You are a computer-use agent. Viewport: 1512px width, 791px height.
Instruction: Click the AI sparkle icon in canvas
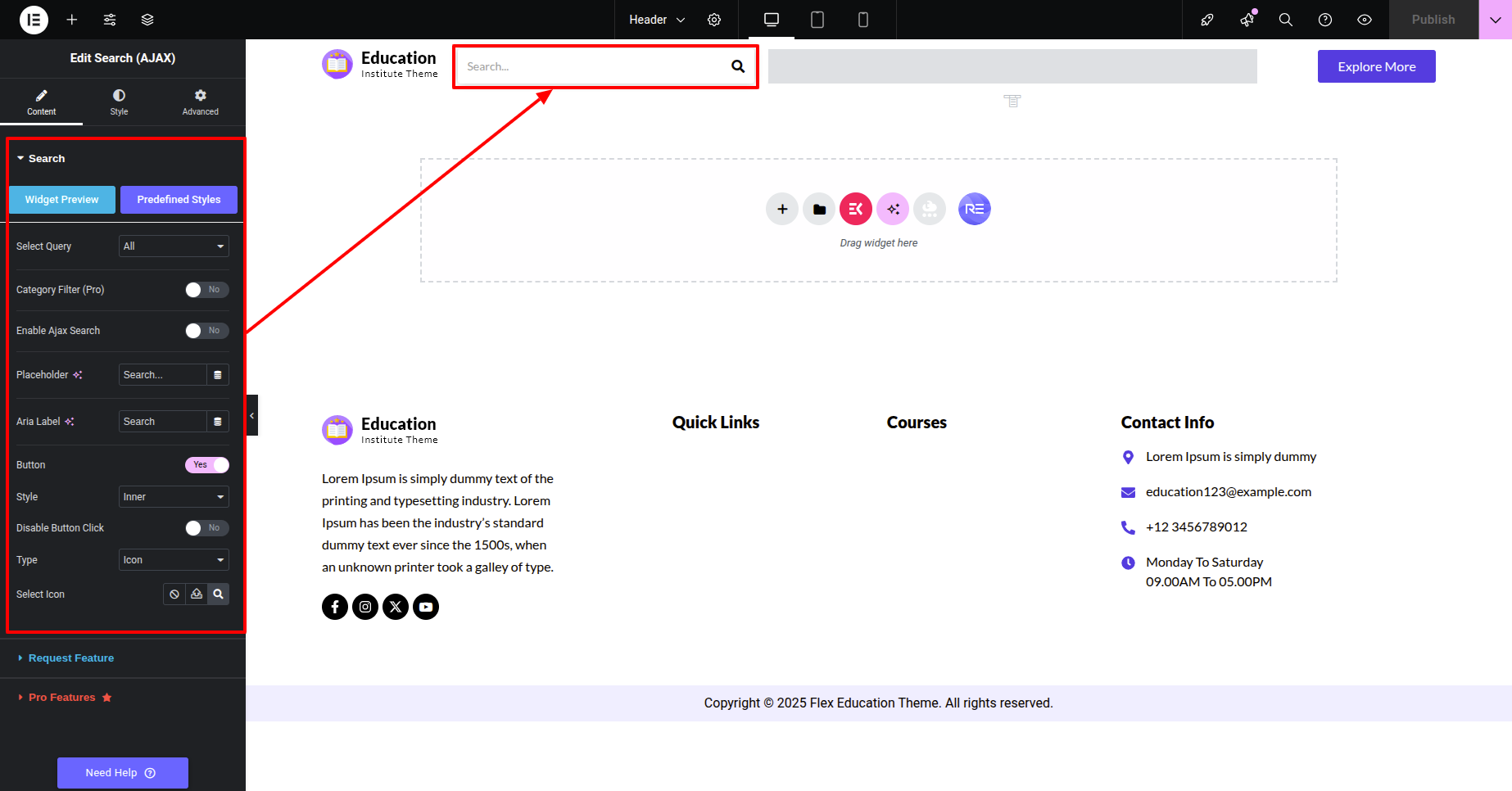tap(893, 209)
